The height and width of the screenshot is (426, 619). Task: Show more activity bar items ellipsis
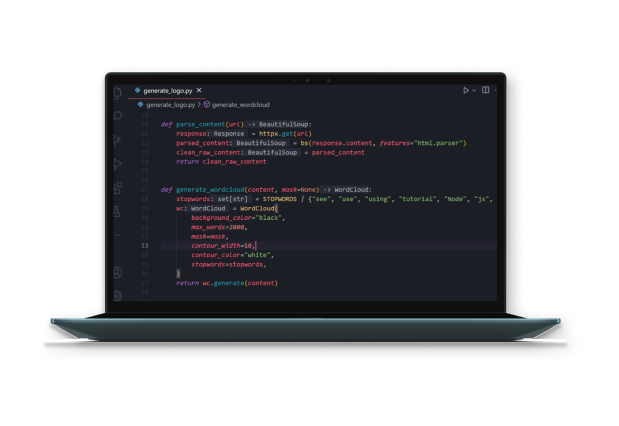click(x=118, y=235)
